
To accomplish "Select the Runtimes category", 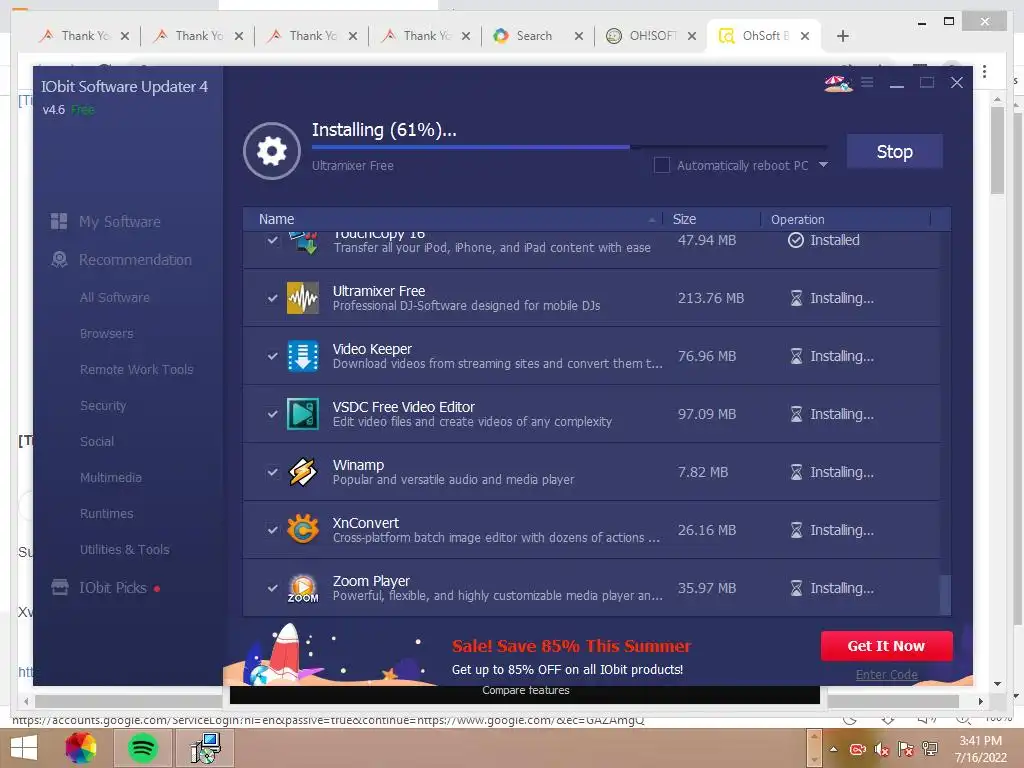I will pos(106,513).
